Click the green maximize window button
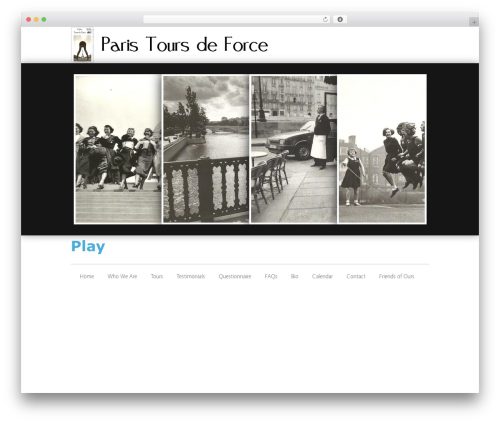 pos(44,20)
